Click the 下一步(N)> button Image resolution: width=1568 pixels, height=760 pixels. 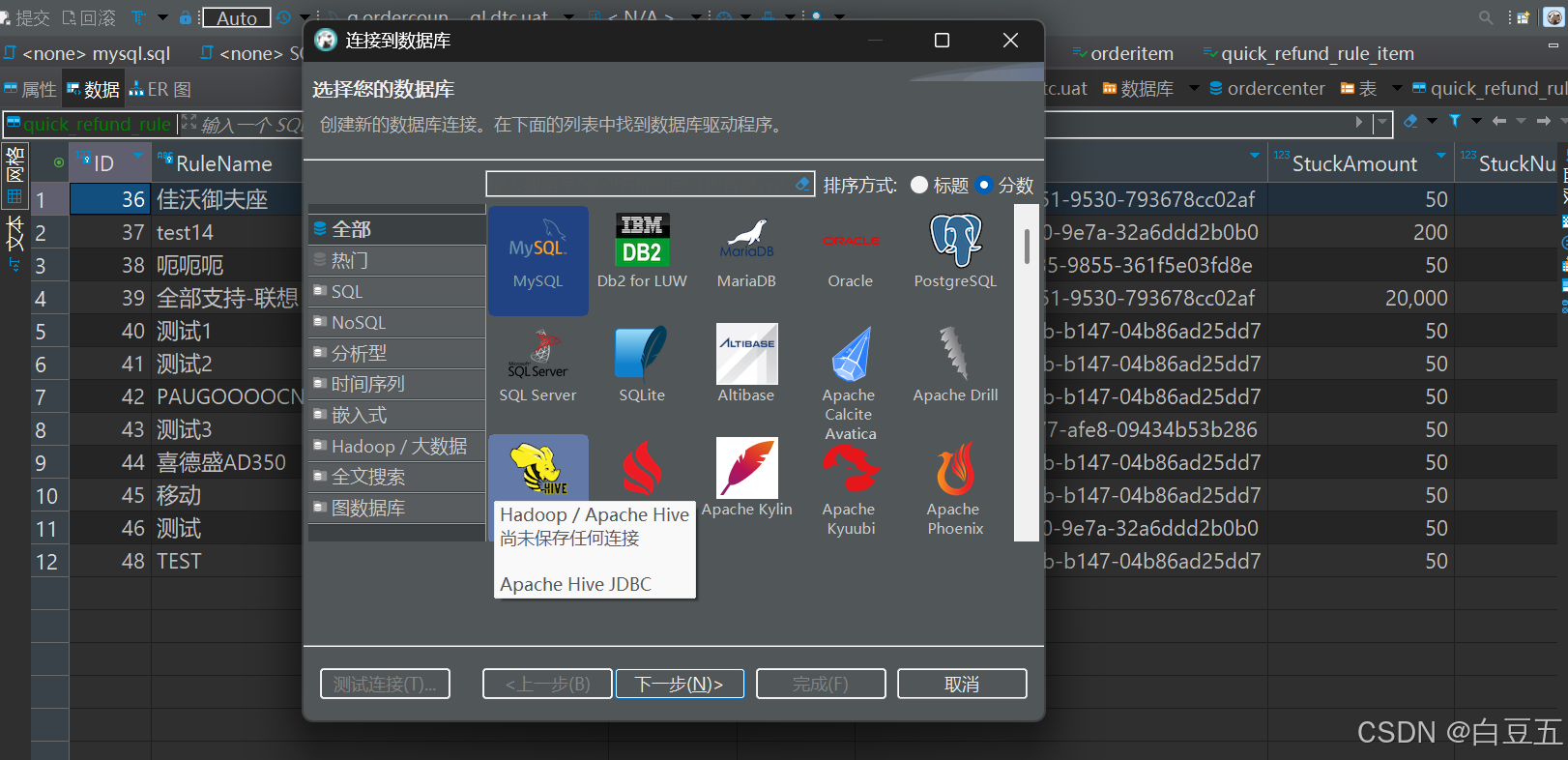click(x=680, y=684)
